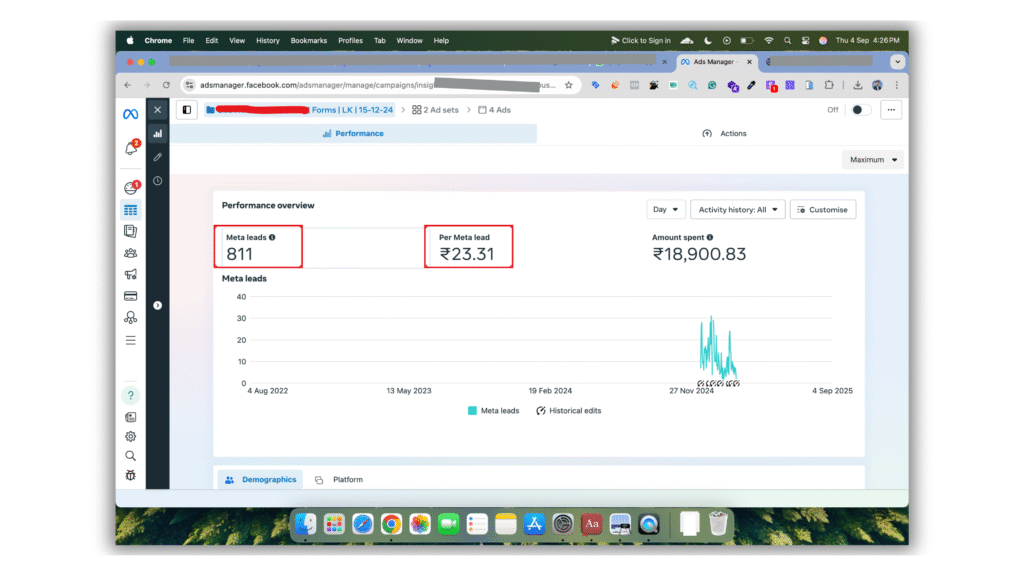The height and width of the screenshot is (576, 1024).
Task: Toggle the campaign Off/On switch
Action: [x=860, y=110]
